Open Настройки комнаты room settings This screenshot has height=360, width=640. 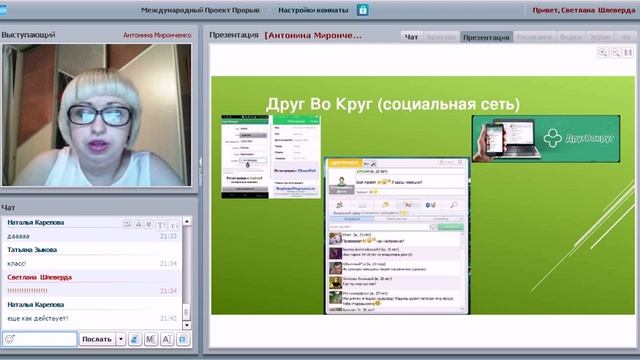point(313,10)
